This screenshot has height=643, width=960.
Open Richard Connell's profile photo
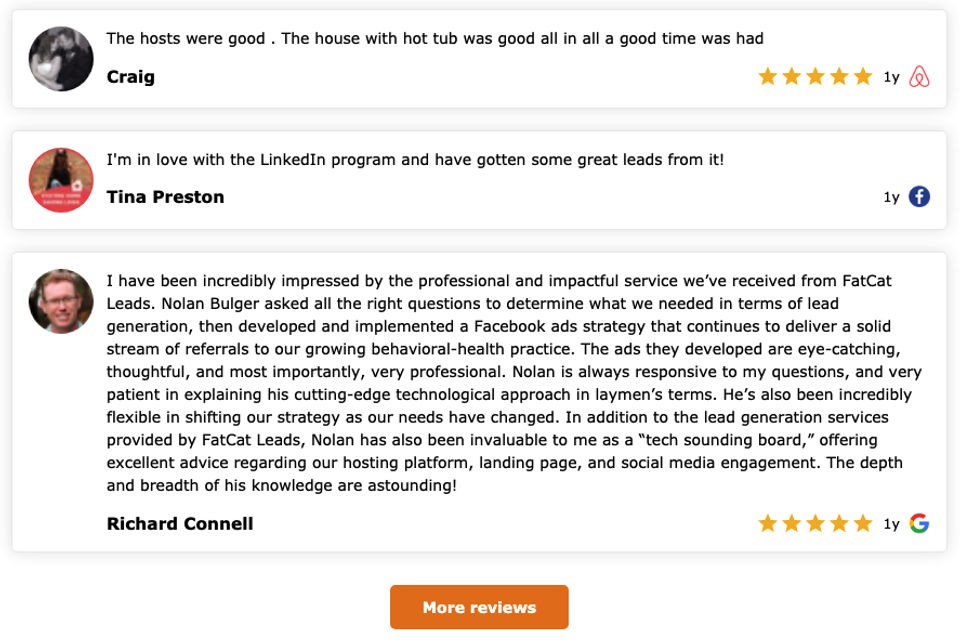pyautogui.click(x=61, y=301)
